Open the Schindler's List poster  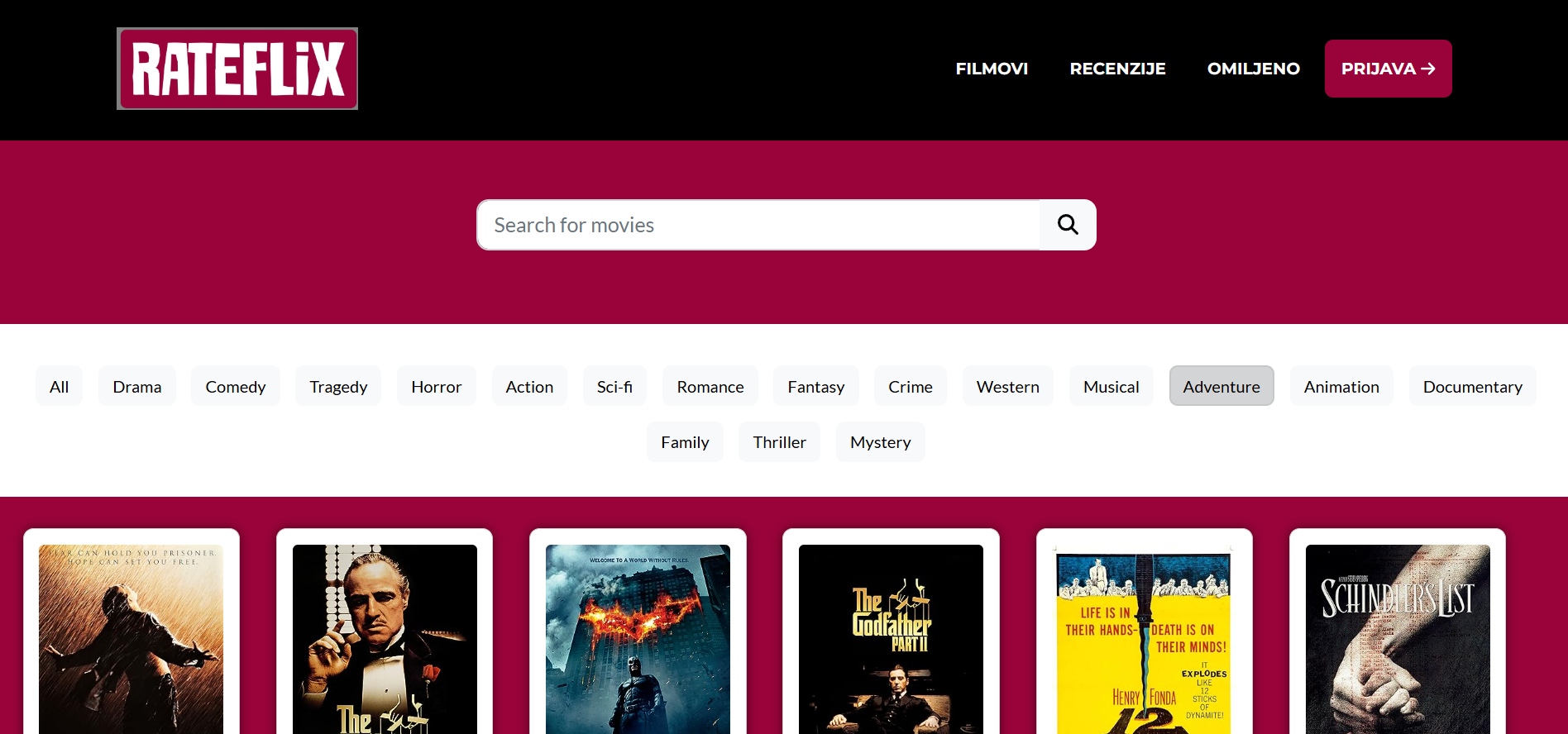(1398, 639)
